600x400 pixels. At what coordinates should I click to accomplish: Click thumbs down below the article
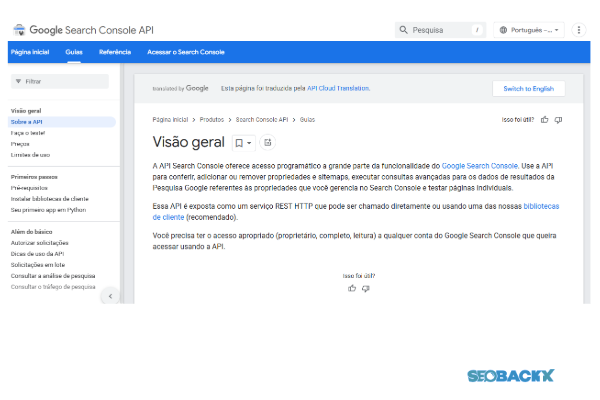pyautogui.click(x=366, y=288)
